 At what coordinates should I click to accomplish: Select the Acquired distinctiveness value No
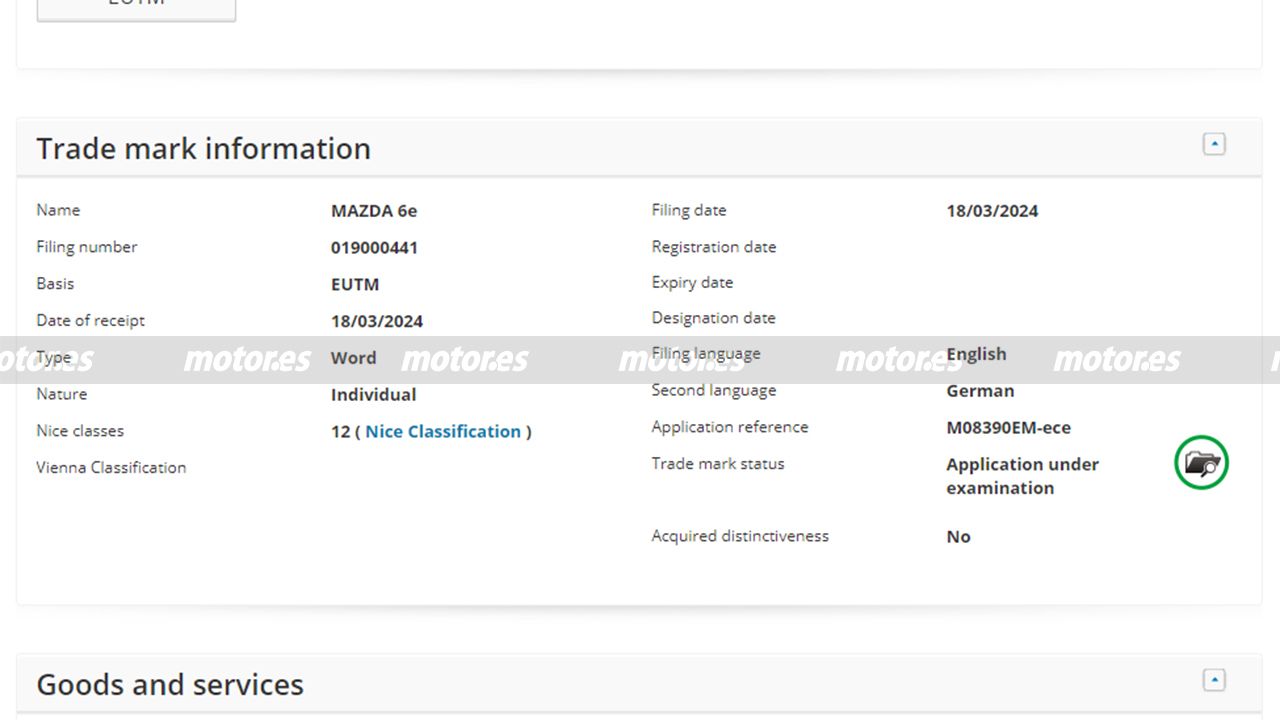(958, 537)
